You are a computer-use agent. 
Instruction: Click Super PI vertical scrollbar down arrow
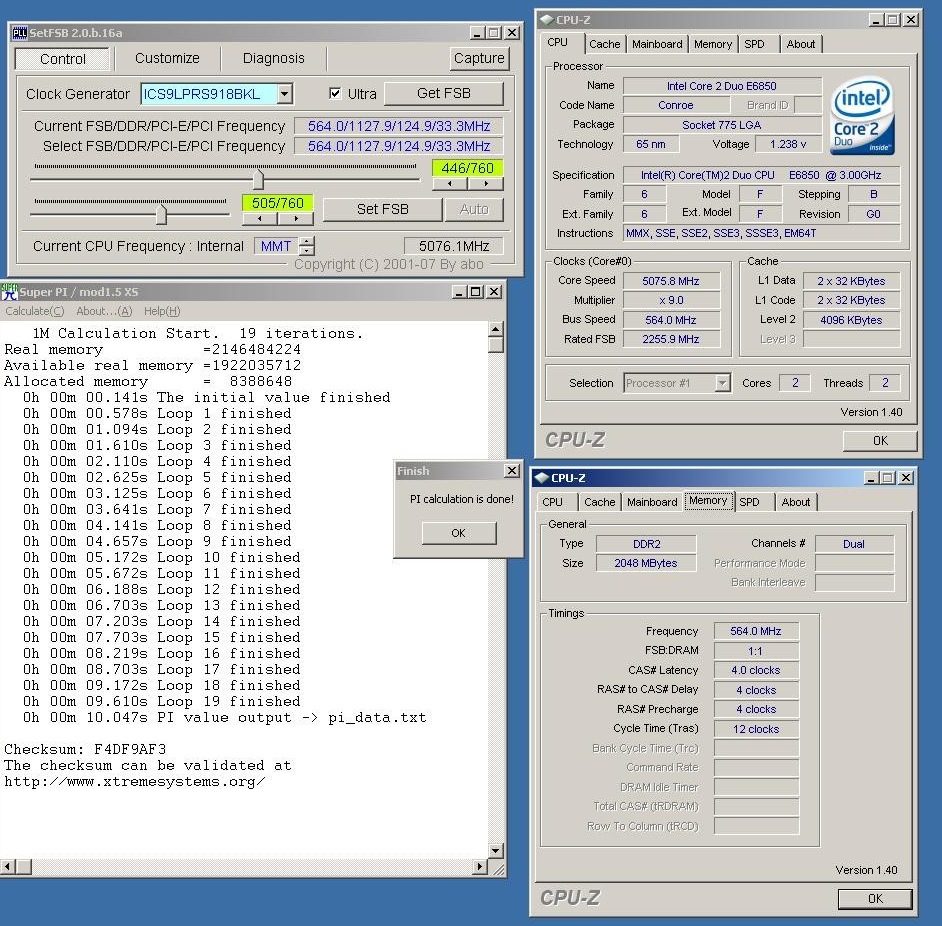coord(496,850)
